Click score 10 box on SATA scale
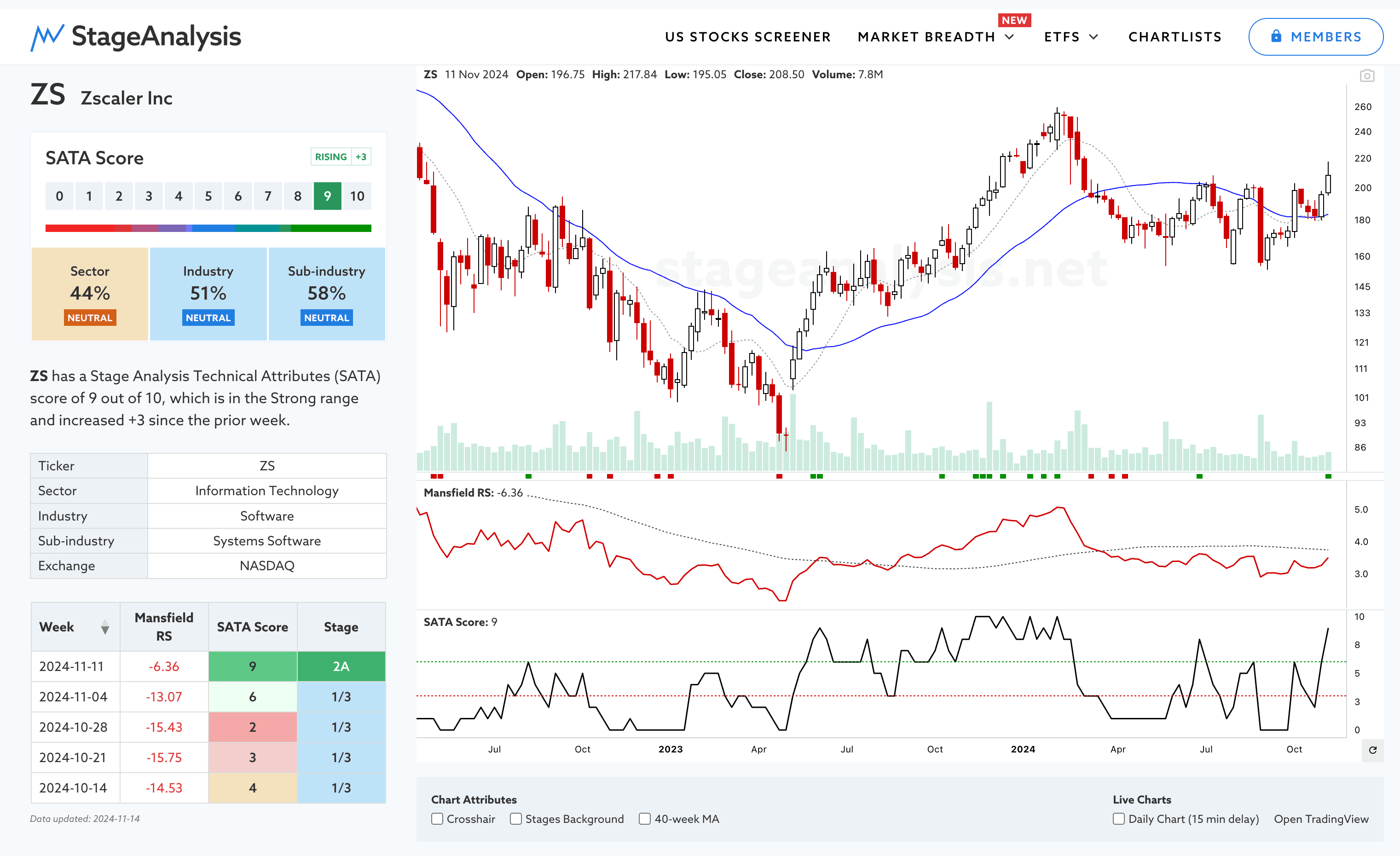The width and height of the screenshot is (1400, 856). [357, 196]
